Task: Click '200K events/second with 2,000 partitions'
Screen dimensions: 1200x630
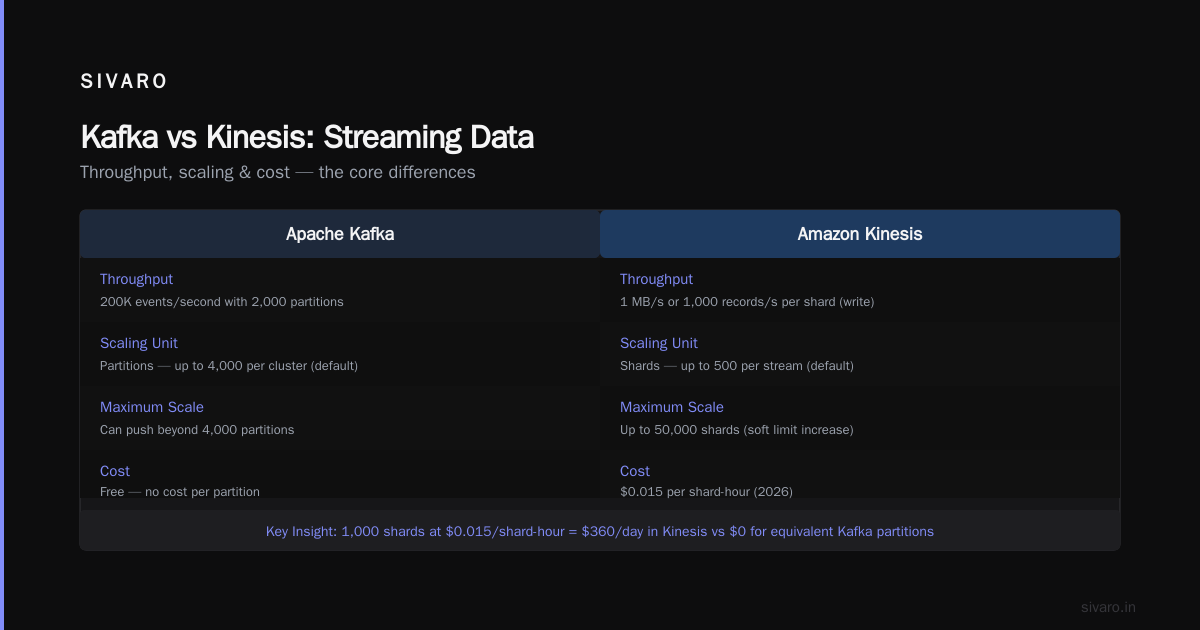Action: click(x=221, y=302)
